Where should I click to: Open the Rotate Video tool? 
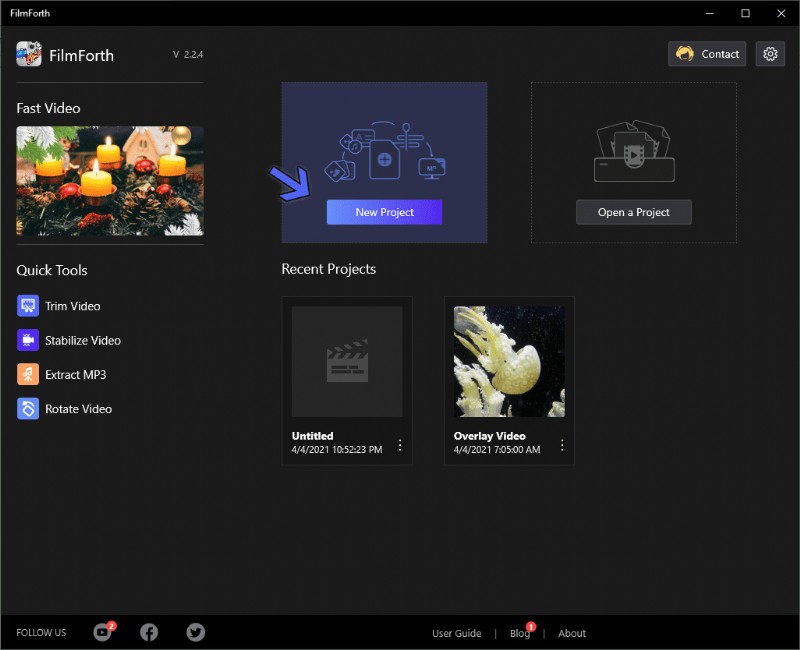[76, 409]
